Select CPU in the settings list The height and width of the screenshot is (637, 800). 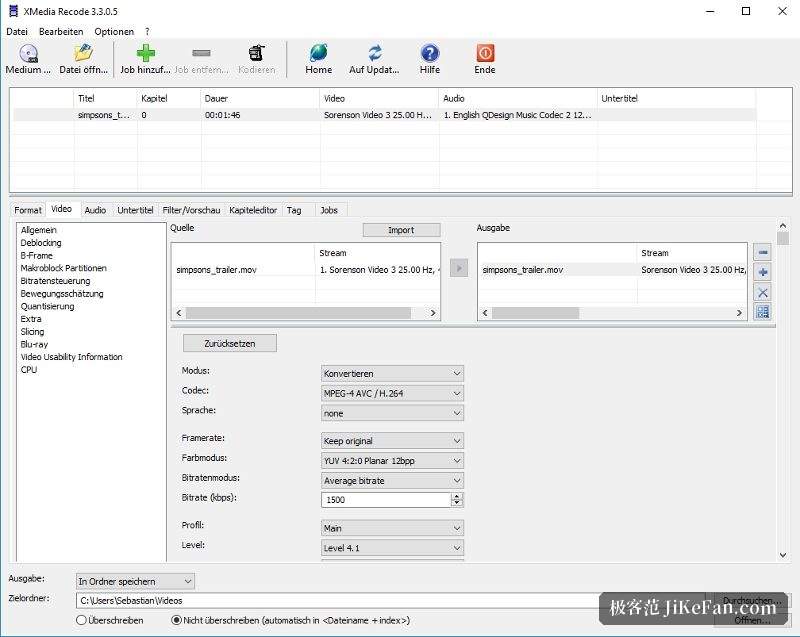pyautogui.click(x=29, y=370)
